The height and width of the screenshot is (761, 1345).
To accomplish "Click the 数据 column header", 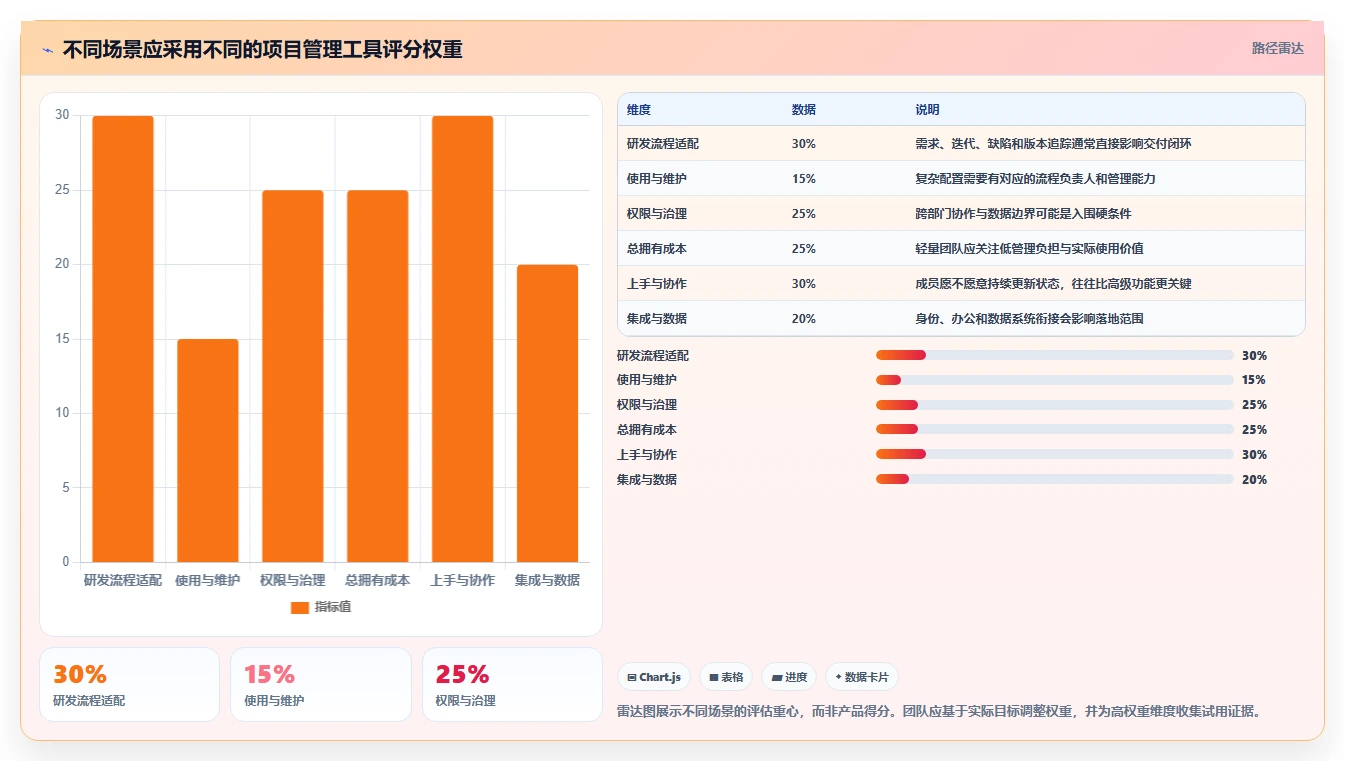I will click(804, 110).
